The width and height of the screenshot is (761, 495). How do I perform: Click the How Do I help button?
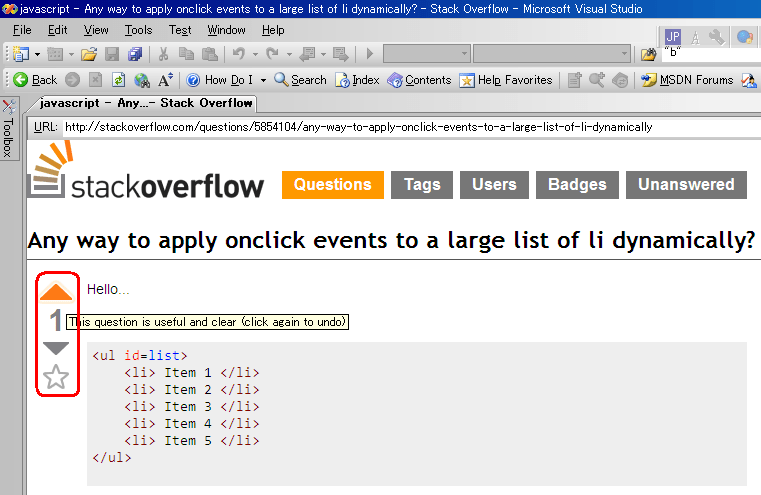click(220, 80)
